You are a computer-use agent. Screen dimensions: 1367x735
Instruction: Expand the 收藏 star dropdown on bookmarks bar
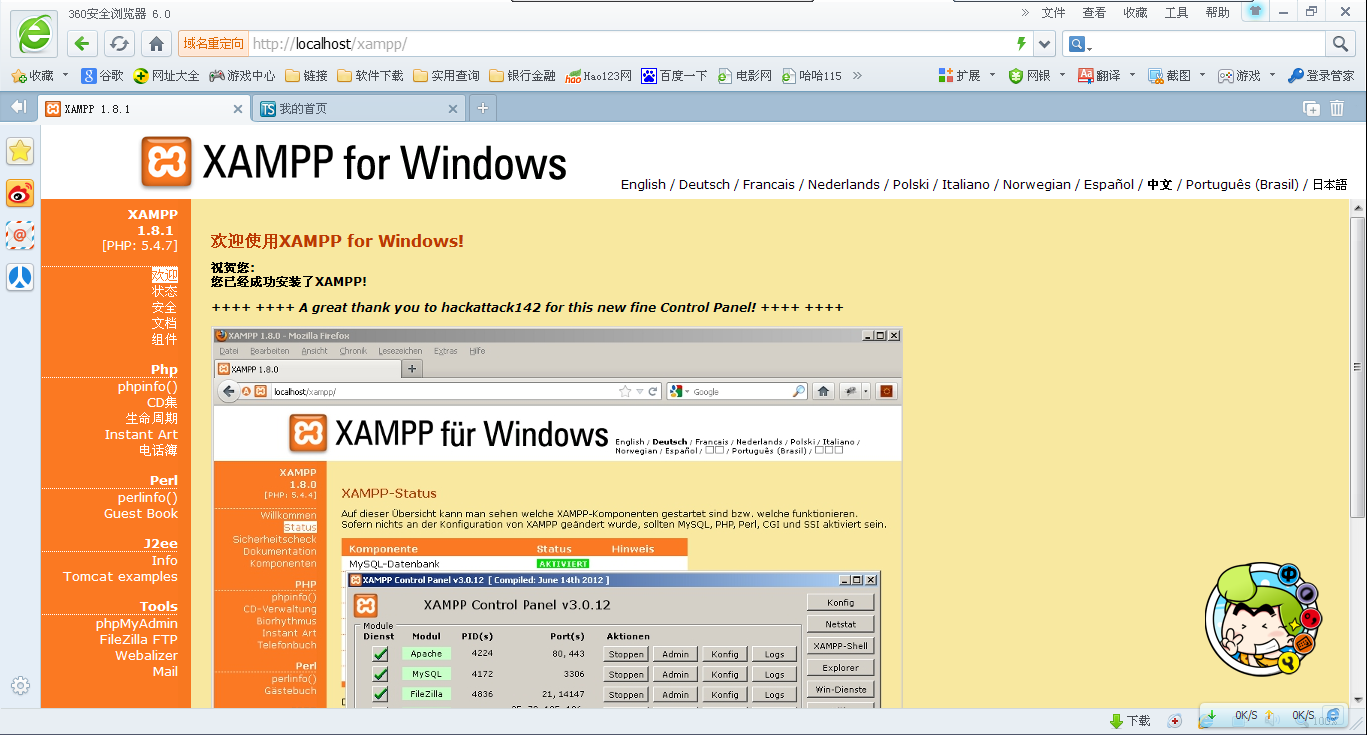click(x=65, y=75)
